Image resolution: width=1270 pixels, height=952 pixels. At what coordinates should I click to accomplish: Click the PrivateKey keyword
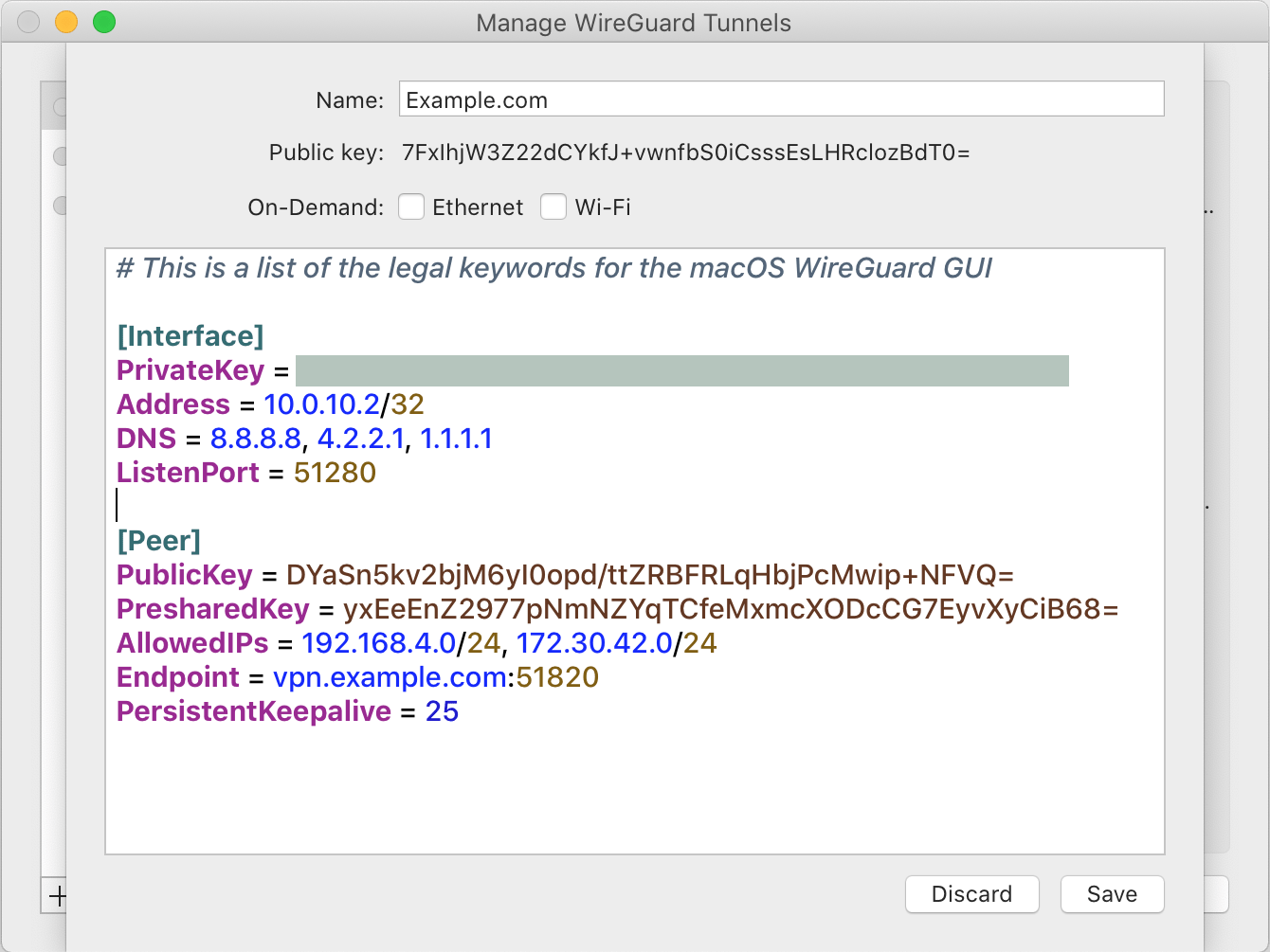[190, 370]
